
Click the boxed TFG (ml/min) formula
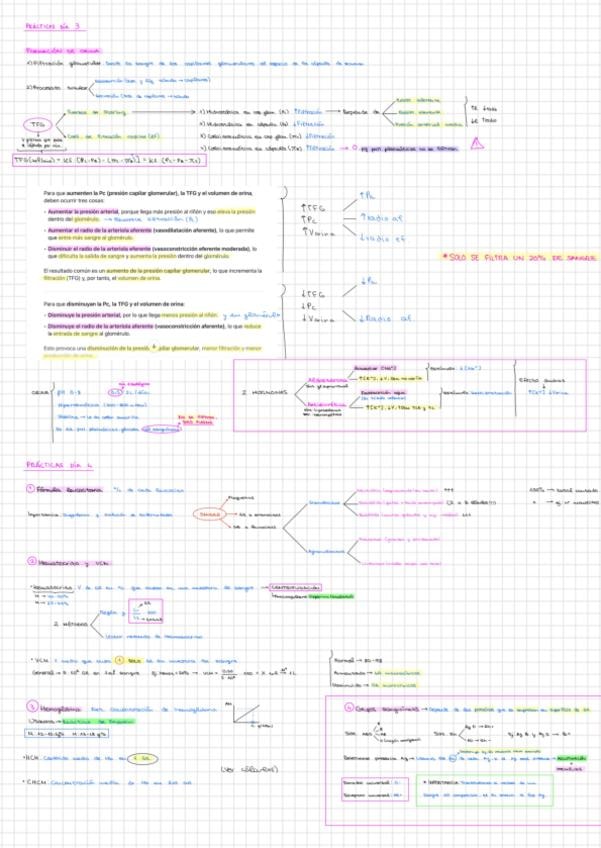[x=109, y=160]
